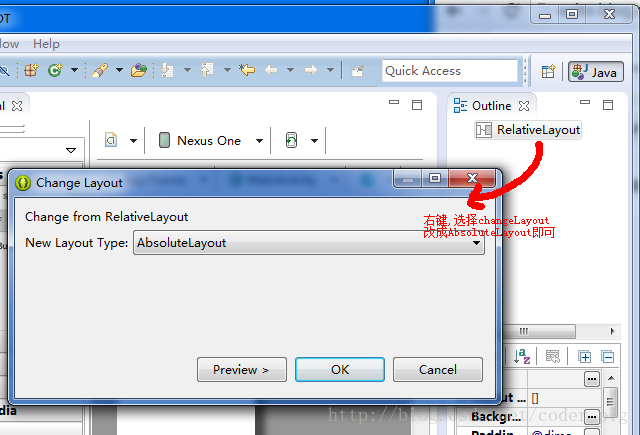Click the new Java class icon

(55, 71)
